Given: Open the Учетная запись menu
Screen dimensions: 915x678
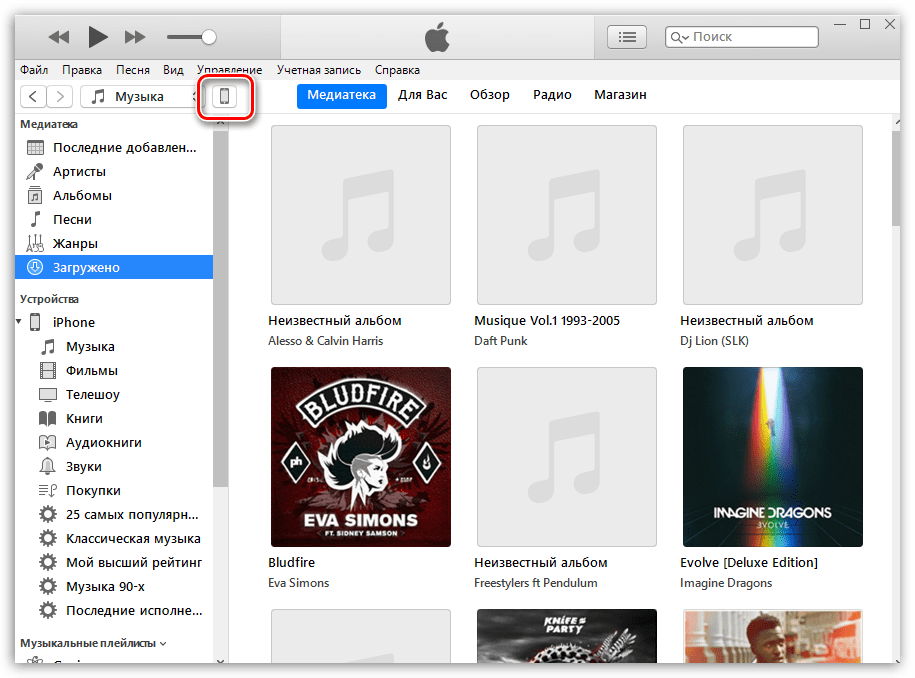Looking at the screenshot, I should coord(319,70).
